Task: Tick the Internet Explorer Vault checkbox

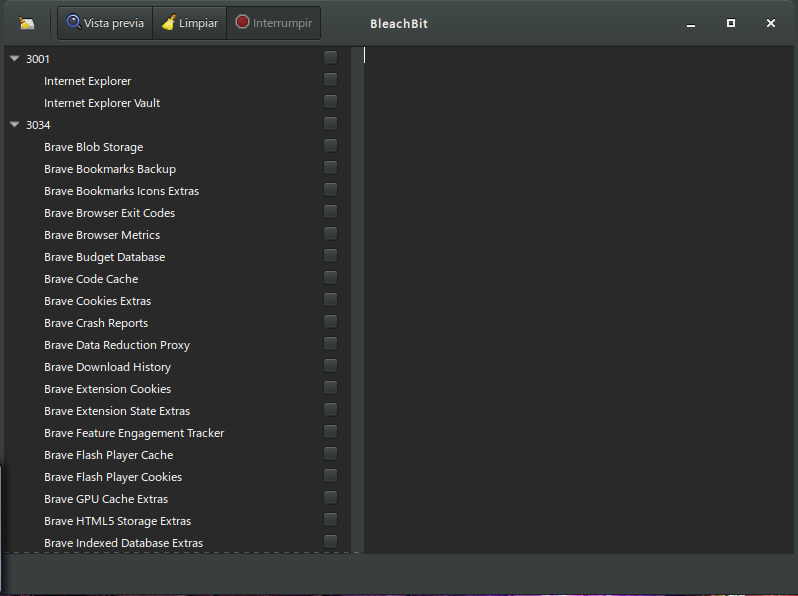Action: point(330,101)
